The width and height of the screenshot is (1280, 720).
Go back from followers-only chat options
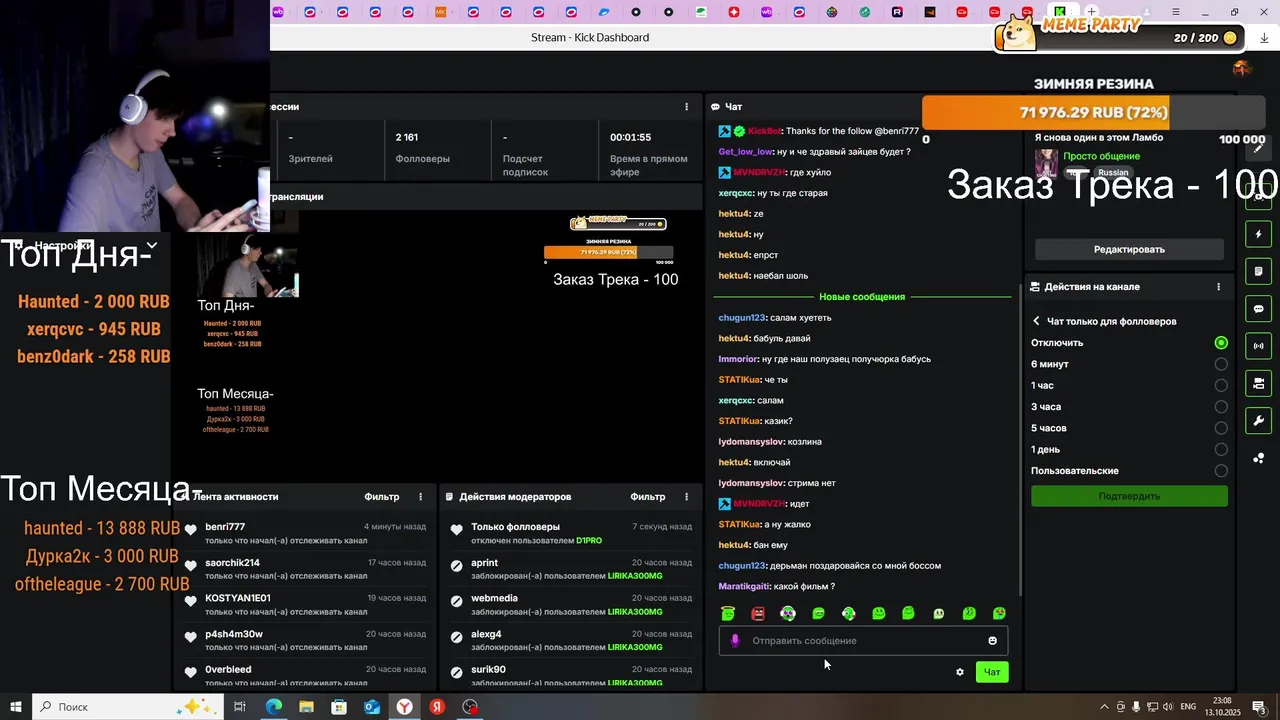[x=1036, y=321]
